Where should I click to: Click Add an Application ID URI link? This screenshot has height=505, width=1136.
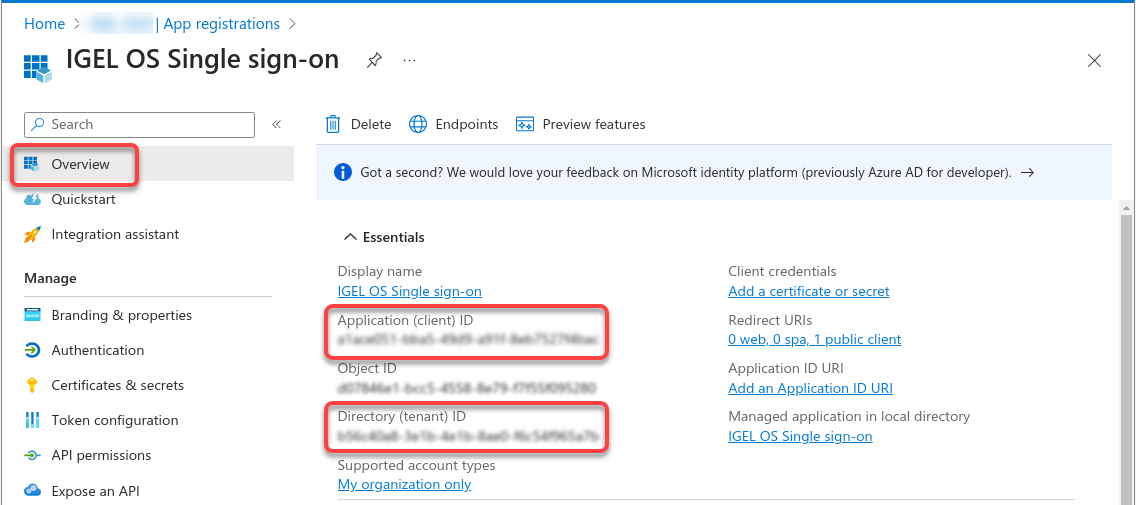(810, 389)
